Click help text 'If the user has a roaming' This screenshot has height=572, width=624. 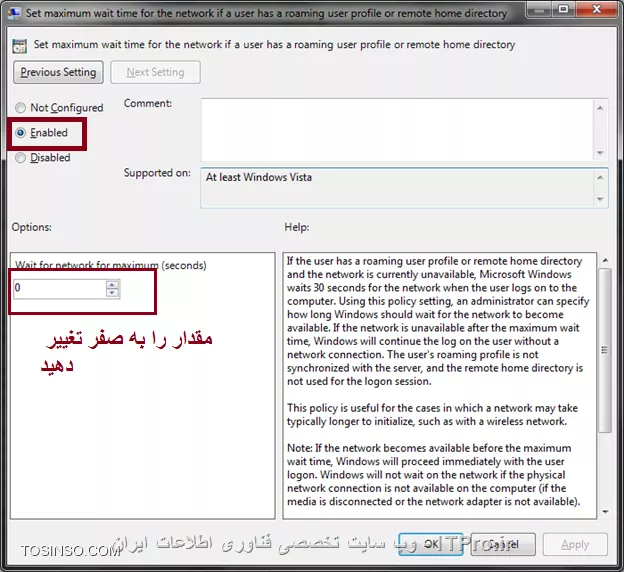tap(438, 321)
